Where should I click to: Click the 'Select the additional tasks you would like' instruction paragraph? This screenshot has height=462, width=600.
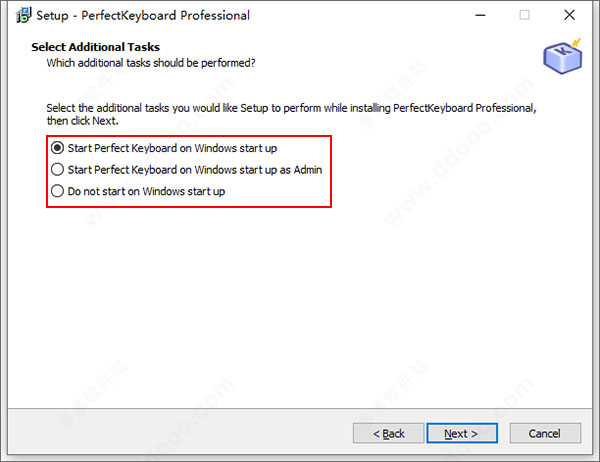[x=291, y=114]
